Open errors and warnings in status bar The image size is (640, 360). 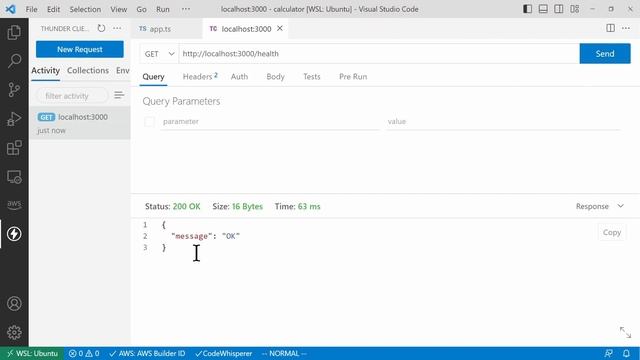[84, 353]
